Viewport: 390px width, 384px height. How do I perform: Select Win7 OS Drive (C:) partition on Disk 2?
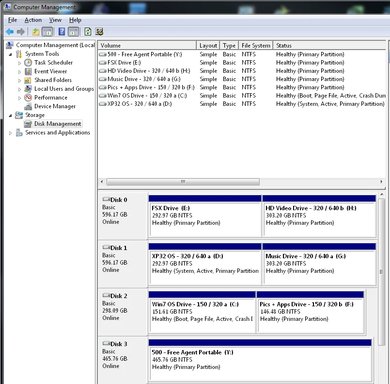pos(202,312)
